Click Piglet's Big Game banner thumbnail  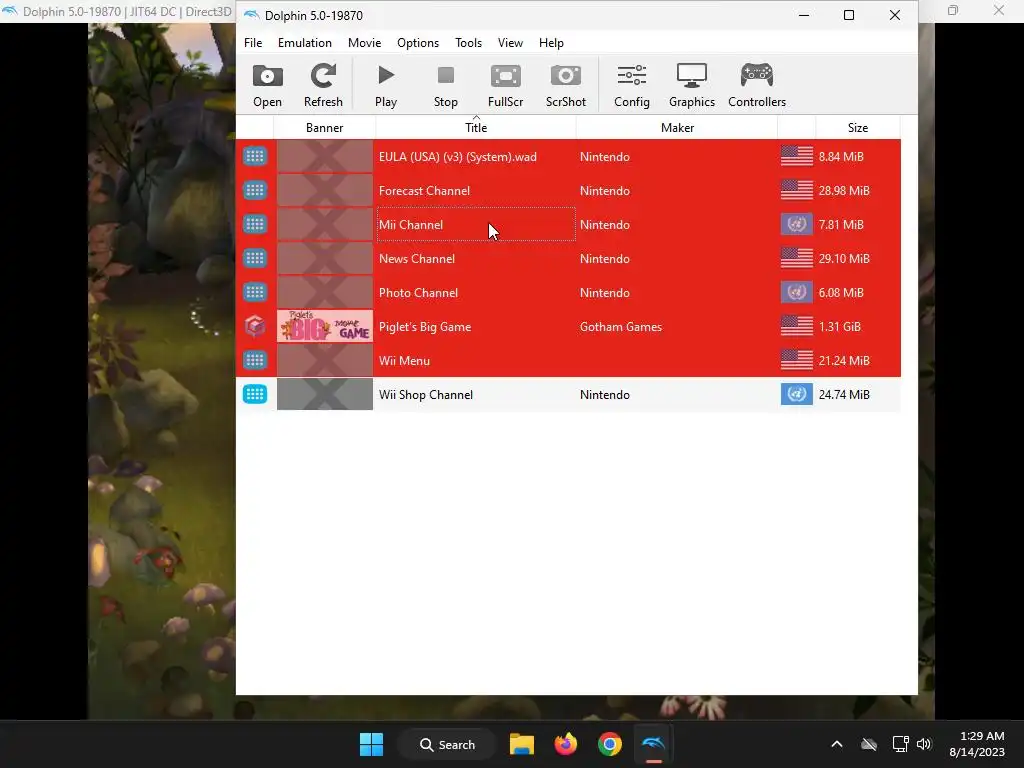click(x=325, y=327)
